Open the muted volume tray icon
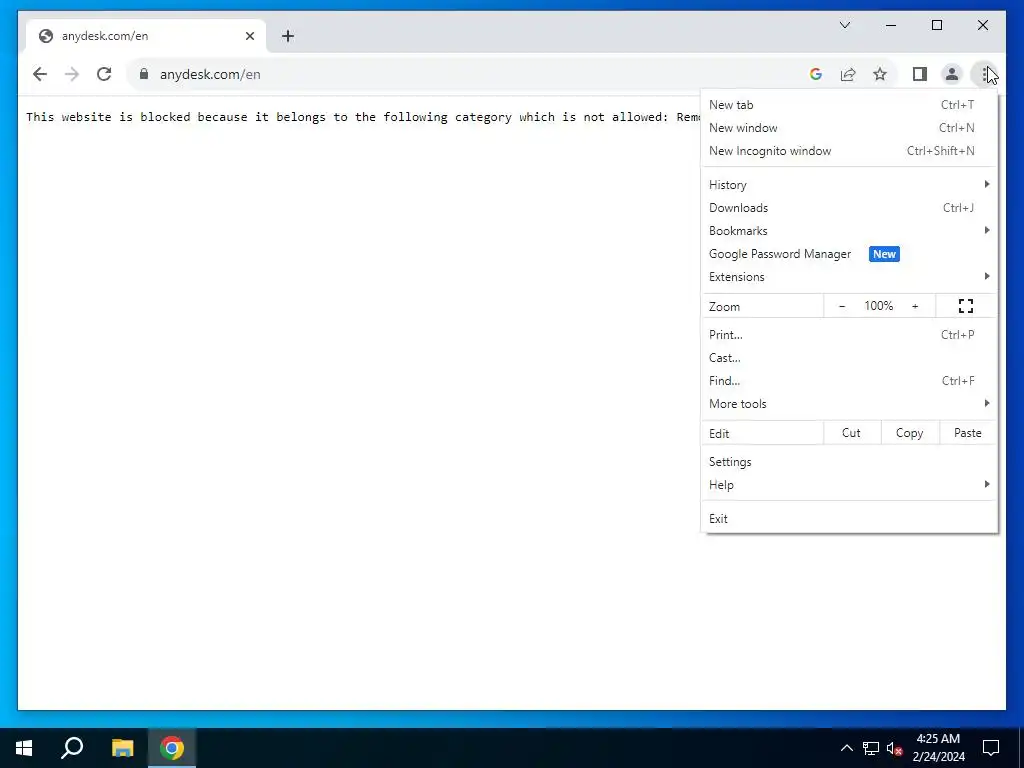The height and width of the screenshot is (768, 1024). [x=895, y=748]
